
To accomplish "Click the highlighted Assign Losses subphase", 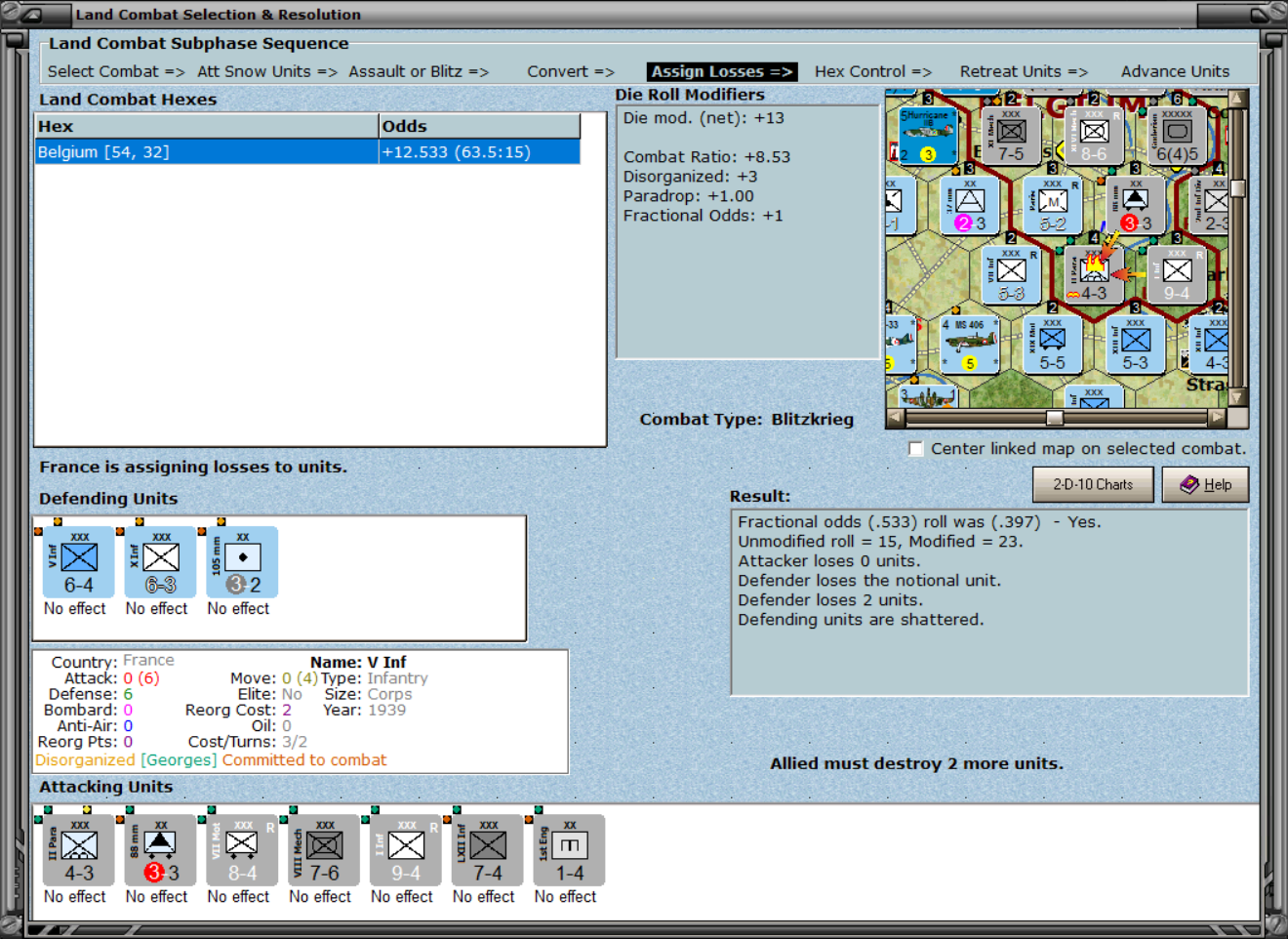I will tap(722, 71).
